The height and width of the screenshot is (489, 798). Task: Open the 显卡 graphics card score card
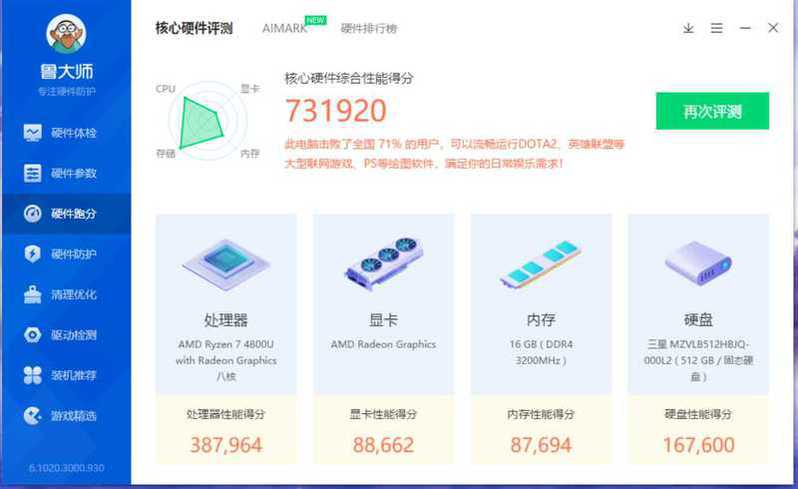(x=383, y=339)
